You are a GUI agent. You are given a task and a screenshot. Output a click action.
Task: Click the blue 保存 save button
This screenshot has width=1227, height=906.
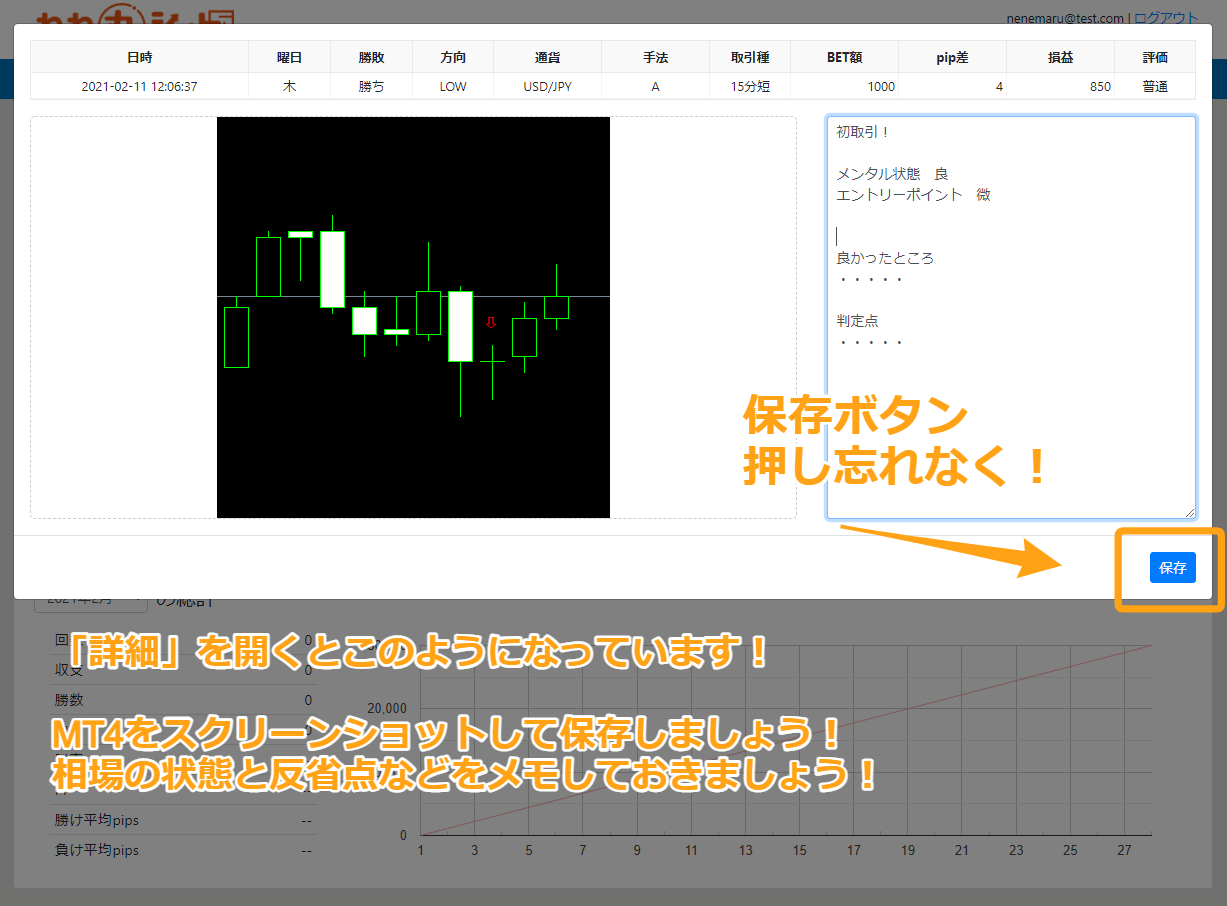(1172, 567)
